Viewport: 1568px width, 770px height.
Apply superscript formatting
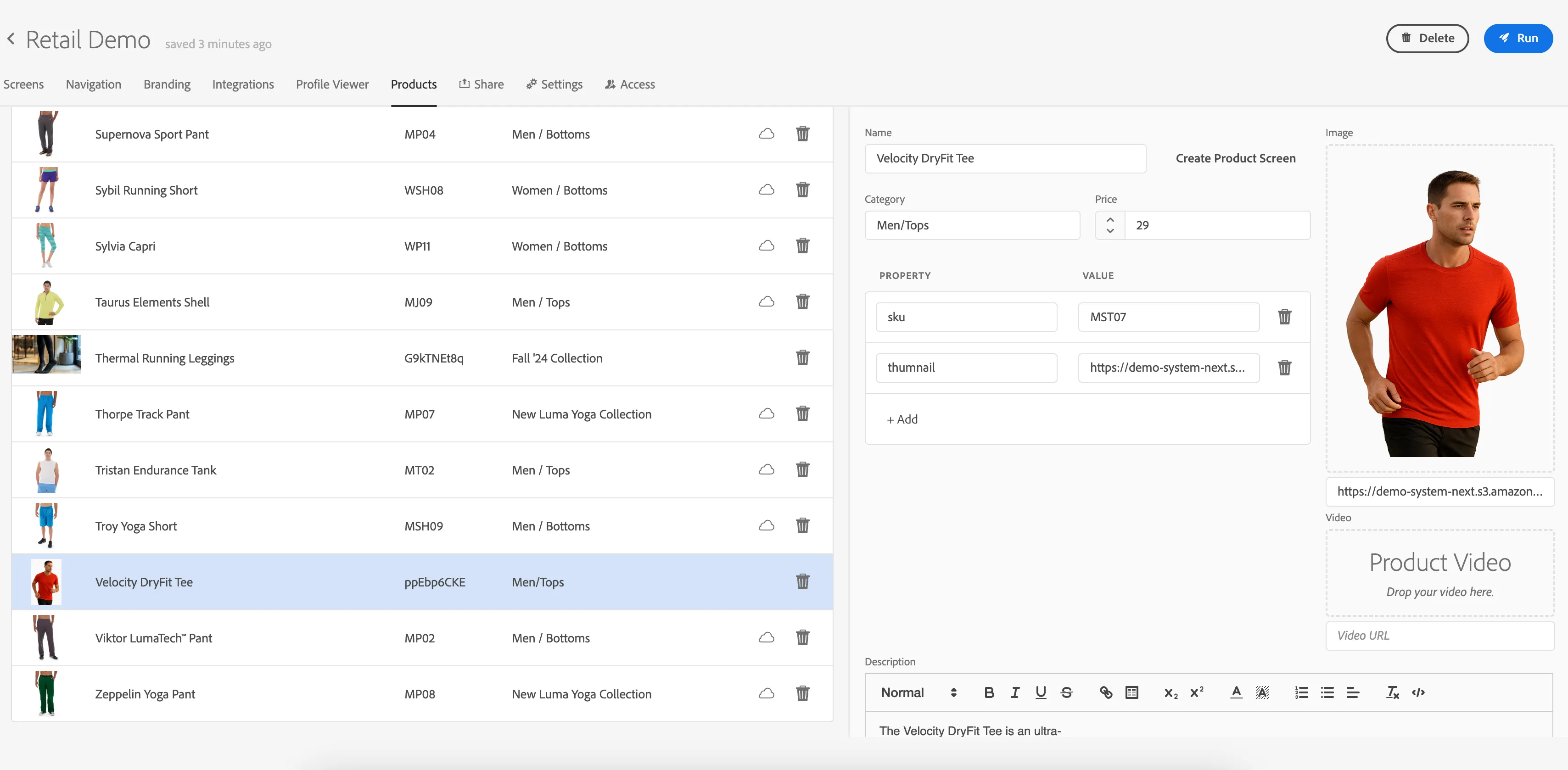pyautogui.click(x=1196, y=693)
